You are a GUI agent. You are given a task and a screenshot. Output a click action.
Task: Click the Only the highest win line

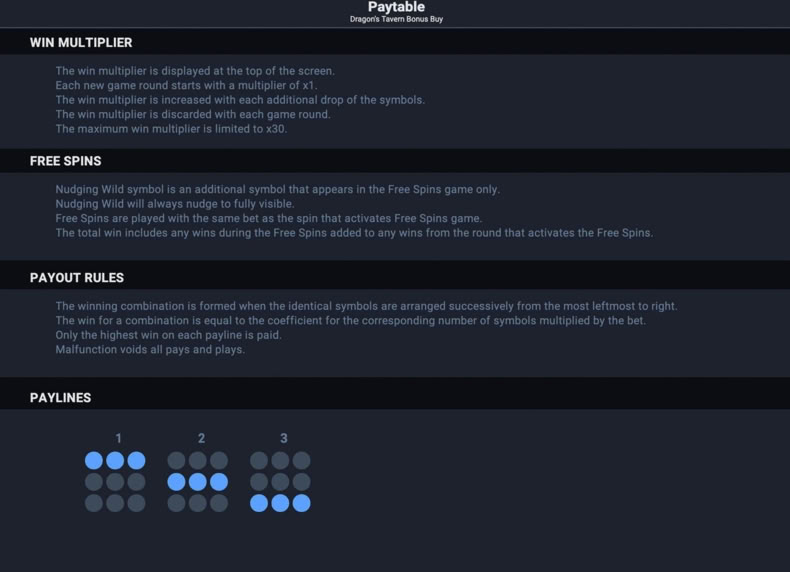pos(168,335)
